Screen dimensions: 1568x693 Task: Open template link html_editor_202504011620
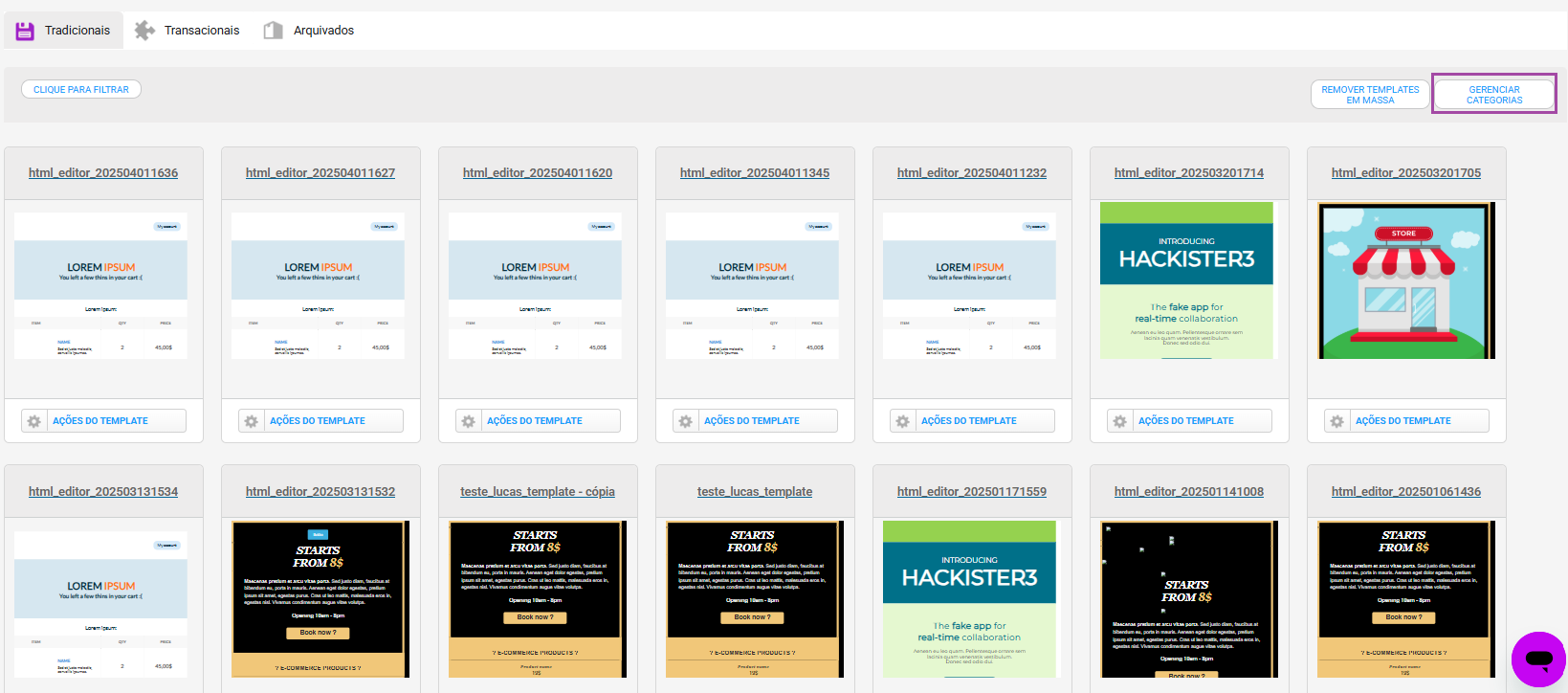538,173
